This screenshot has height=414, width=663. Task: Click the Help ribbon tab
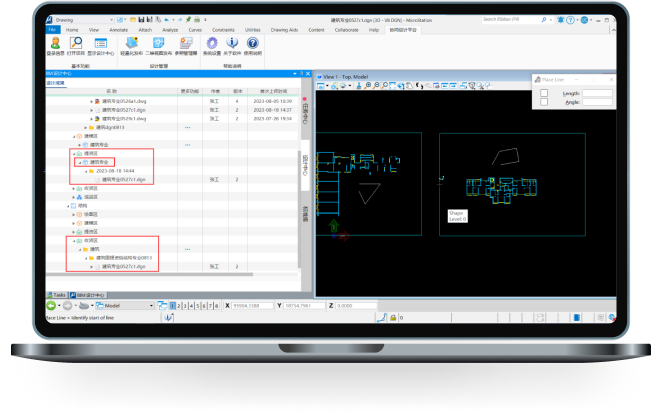374,30
